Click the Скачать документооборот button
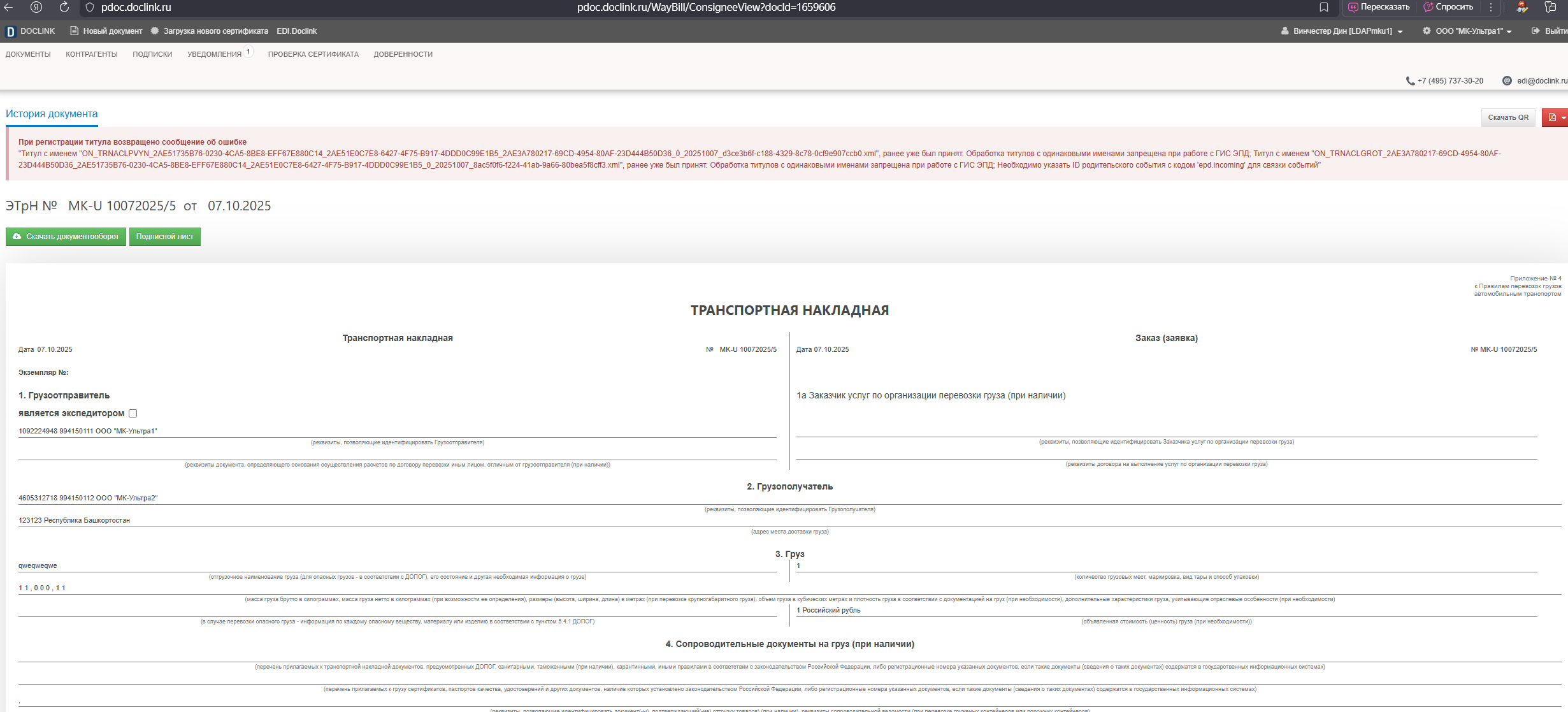Viewport: 1568px width, 712px height. pos(66,237)
